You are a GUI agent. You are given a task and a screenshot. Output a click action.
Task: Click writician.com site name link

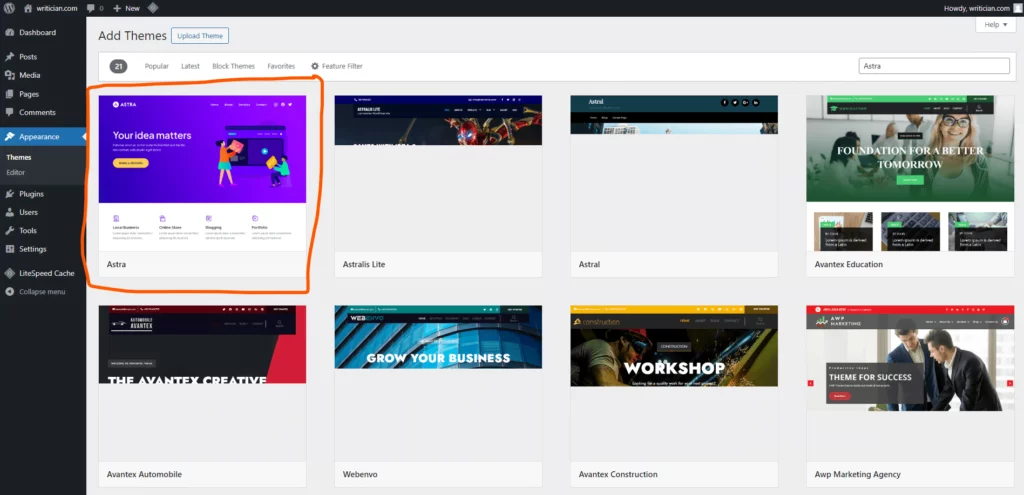tap(57, 8)
